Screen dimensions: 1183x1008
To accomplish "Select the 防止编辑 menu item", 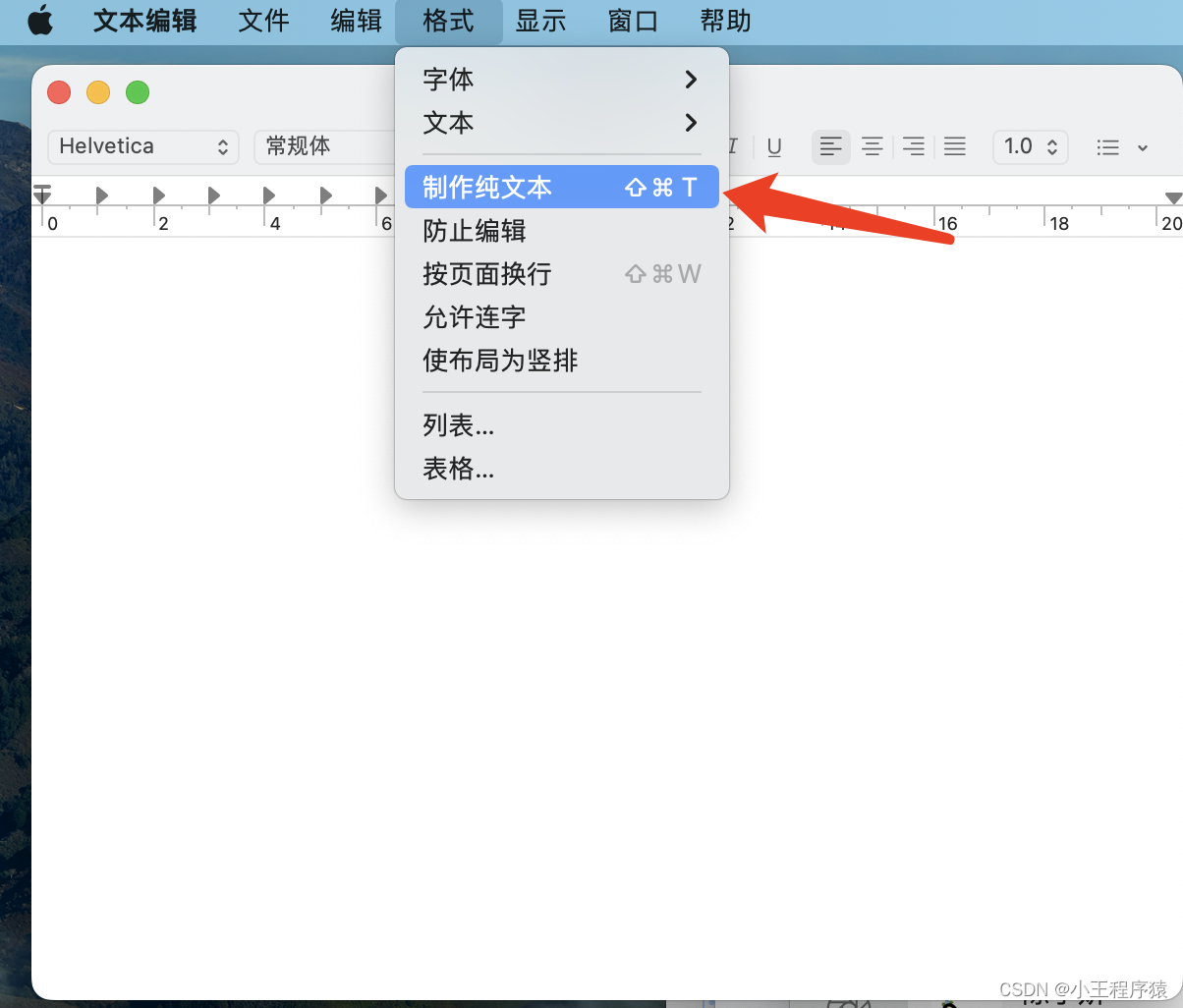I will point(561,231).
